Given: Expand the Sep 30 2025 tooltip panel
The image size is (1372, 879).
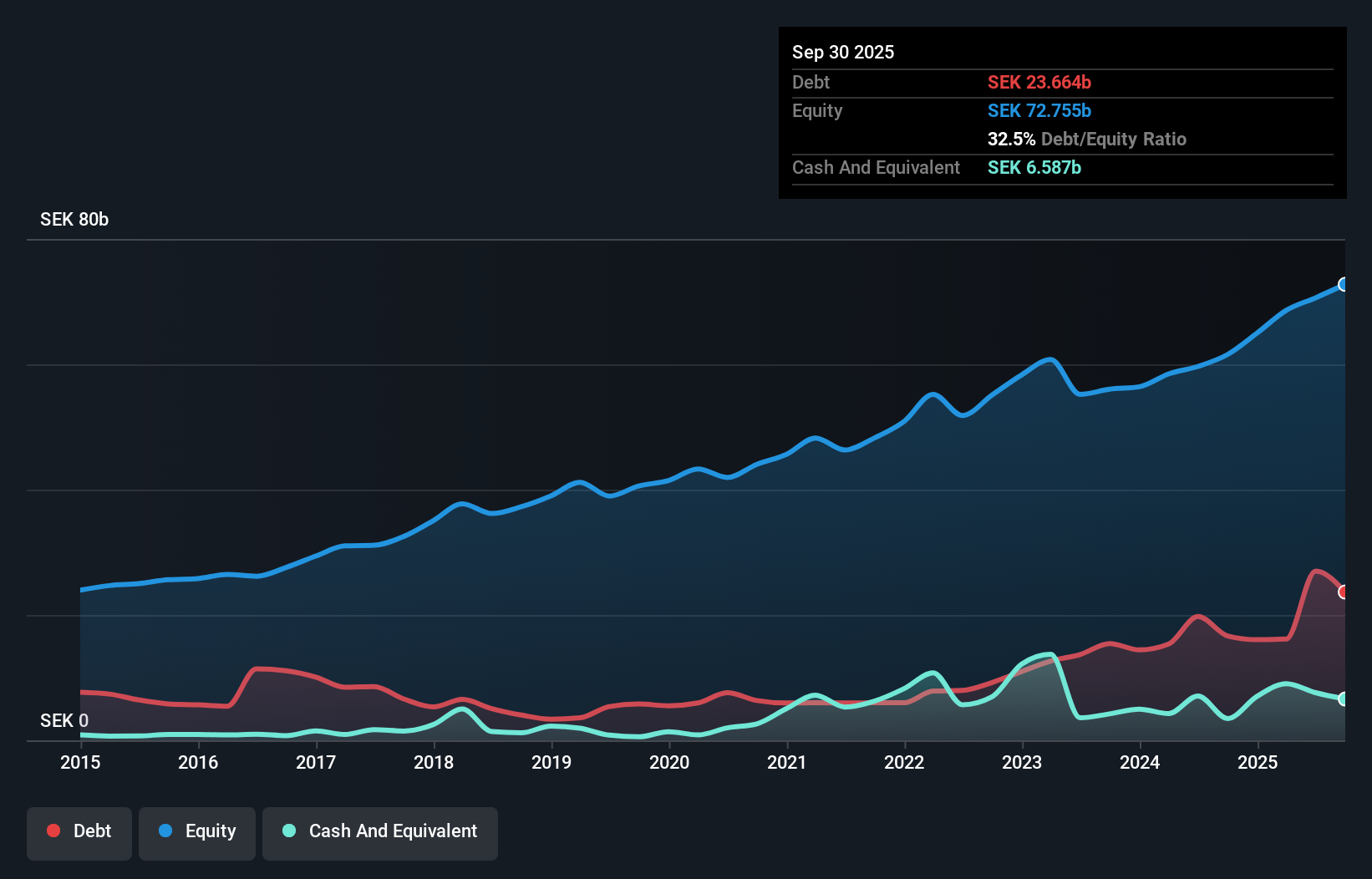Looking at the screenshot, I should 843,52.
